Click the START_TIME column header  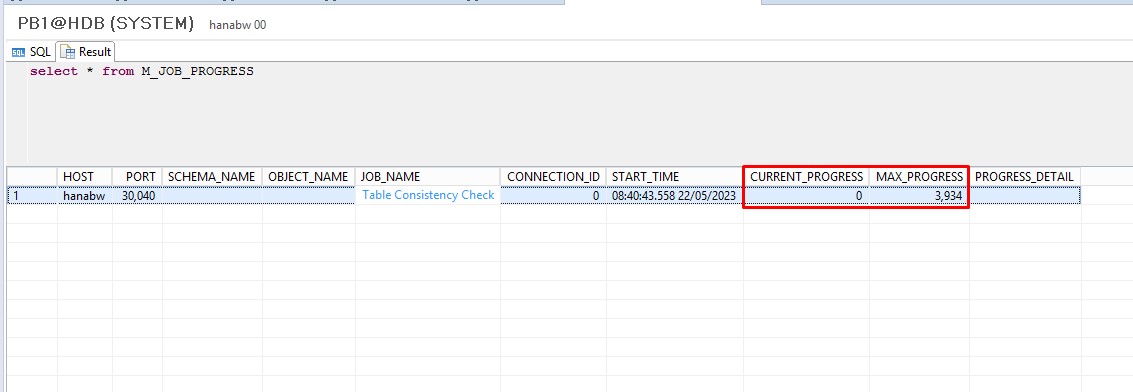pyautogui.click(x=674, y=177)
